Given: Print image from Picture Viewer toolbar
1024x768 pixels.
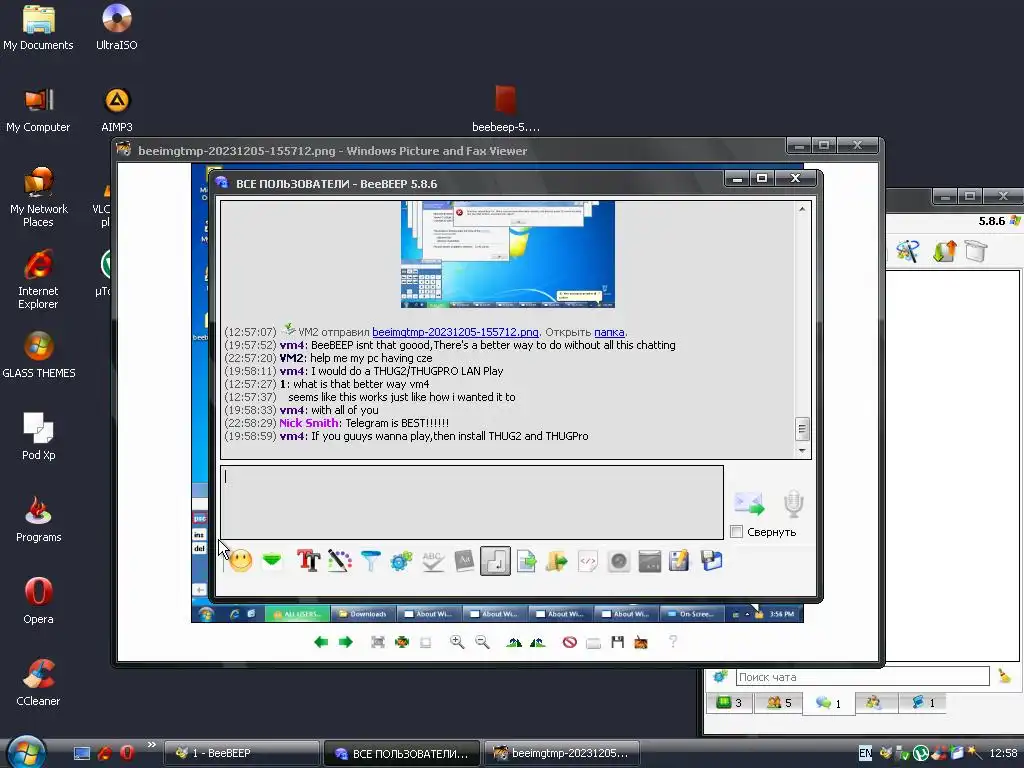Looking at the screenshot, I should [593, 643].
